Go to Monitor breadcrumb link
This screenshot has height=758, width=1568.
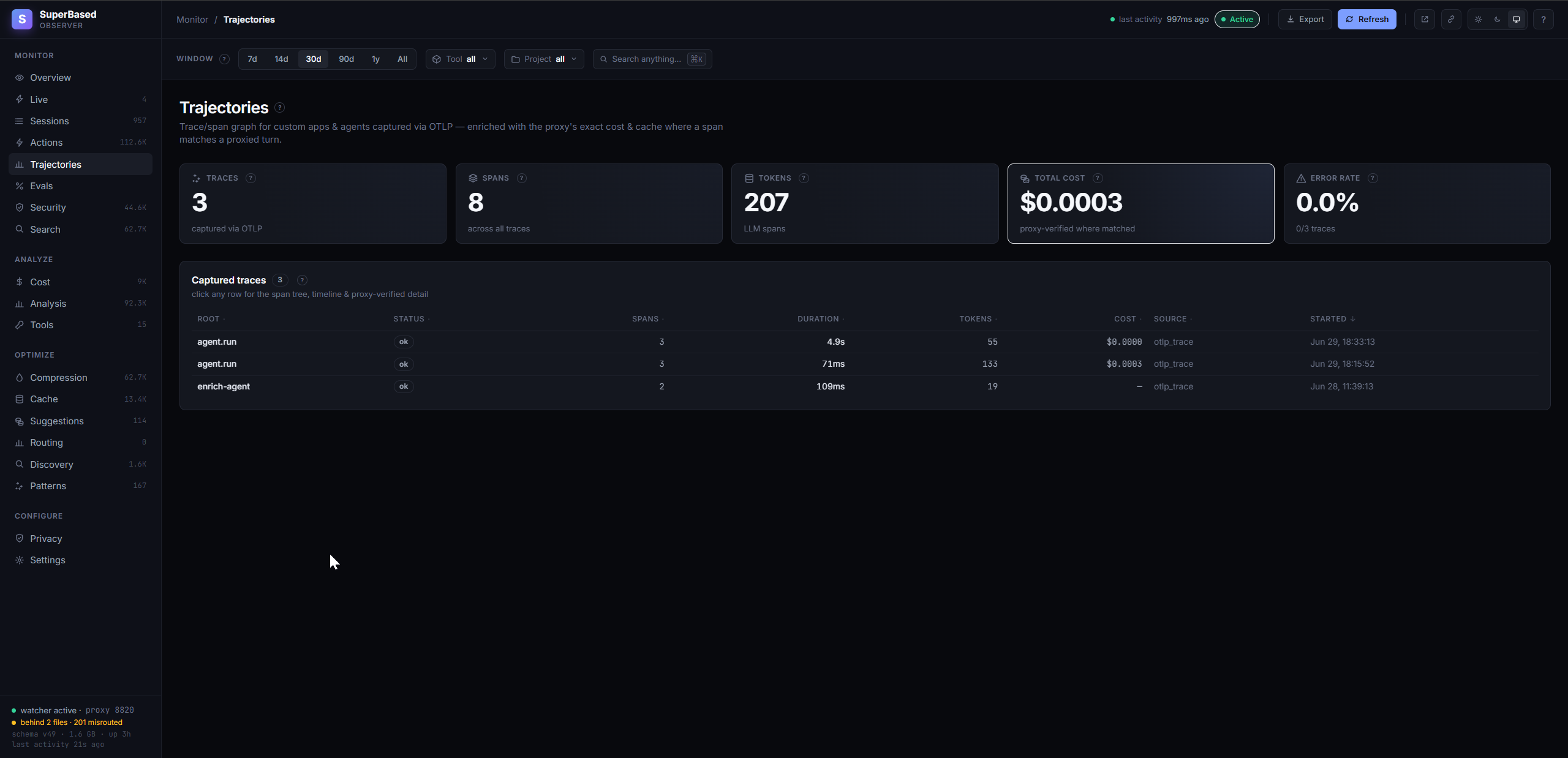point(192,20)
